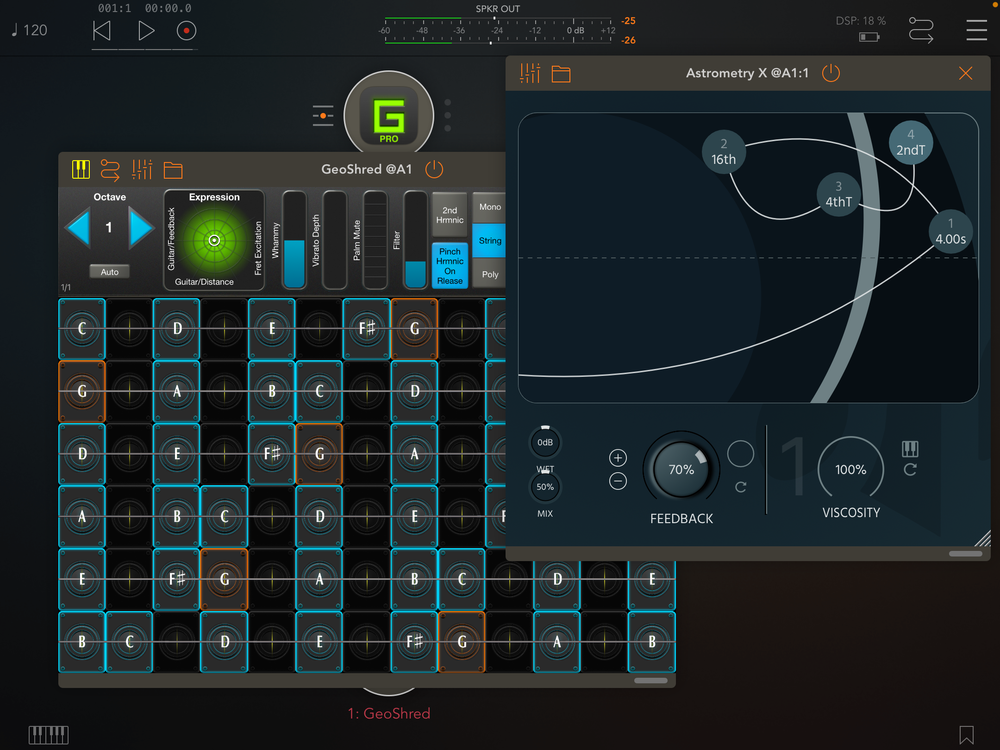Select Mono mode
Viewport: 1000px width, 750px height.
click(489, 207)
